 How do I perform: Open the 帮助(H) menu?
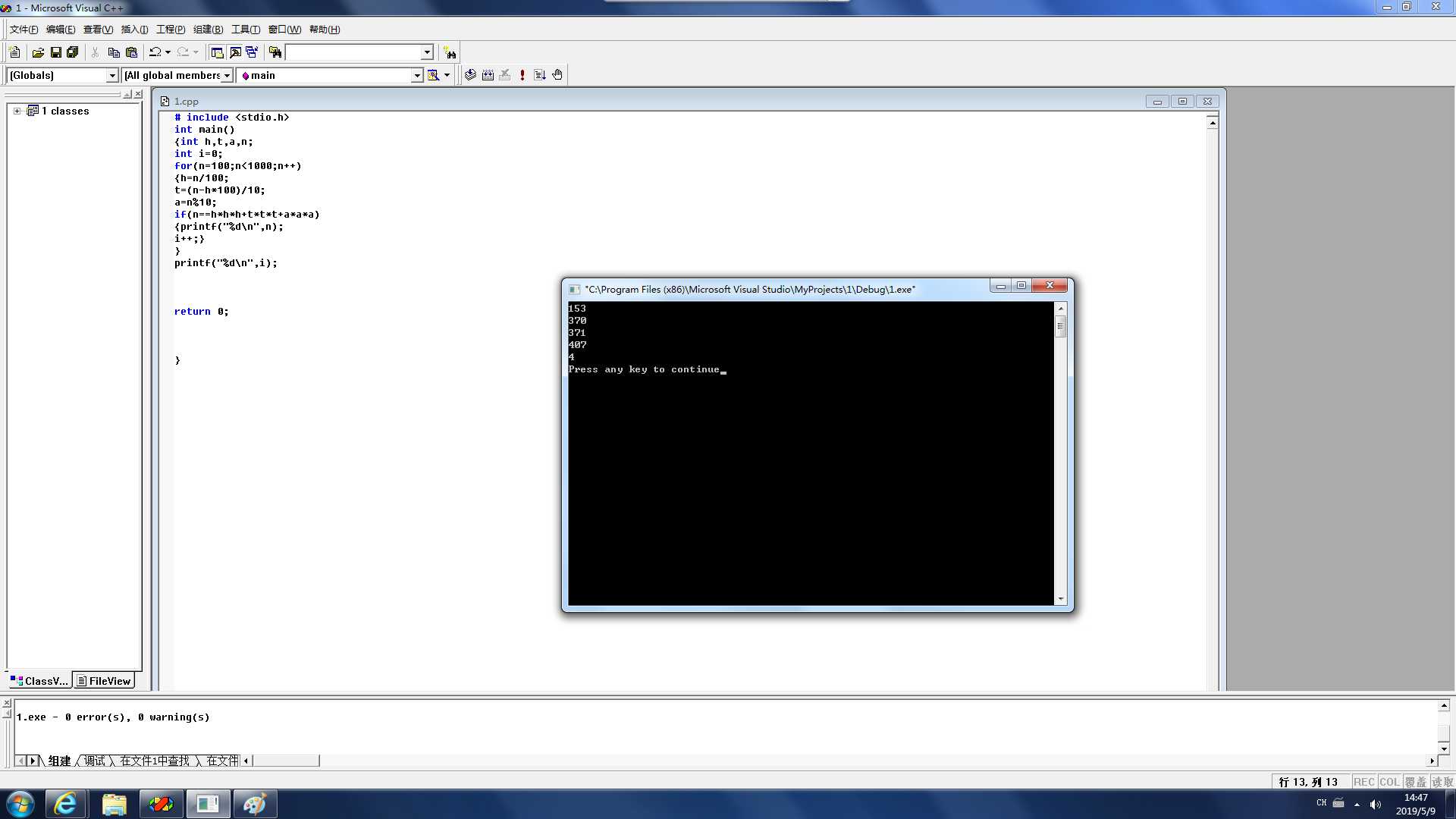[325, 30]
